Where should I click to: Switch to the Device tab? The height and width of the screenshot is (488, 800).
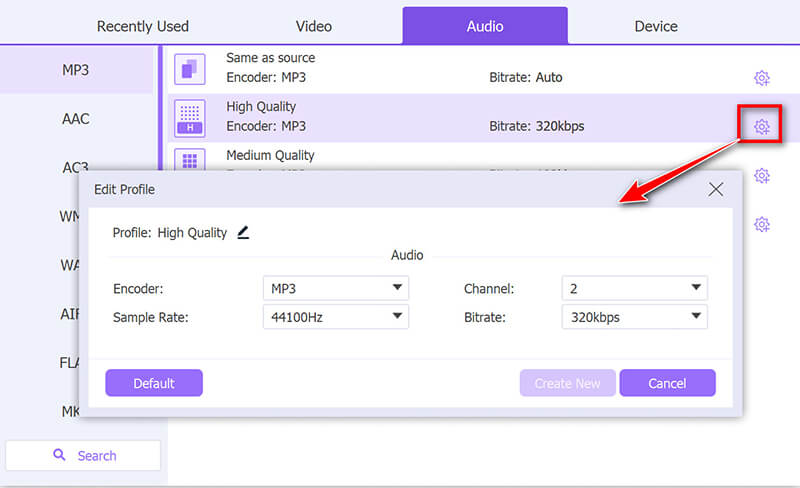[656, 26]
